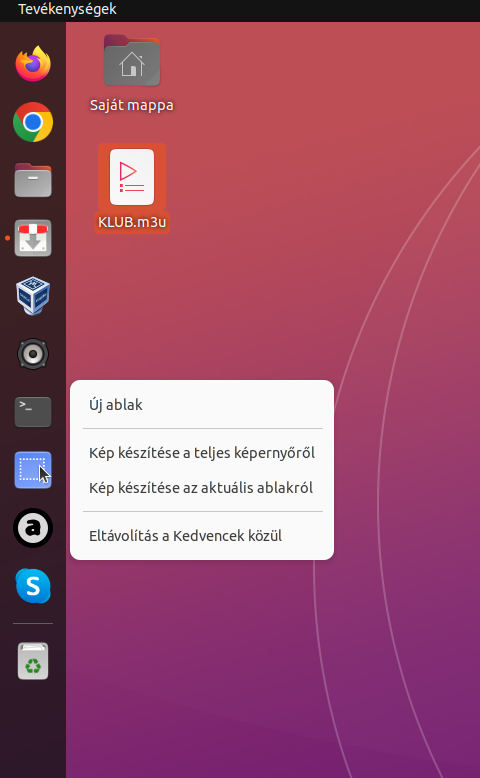Click the Screenshot tool dock icon
Viewport: 480px width, 778px height.
coord(33,470)
